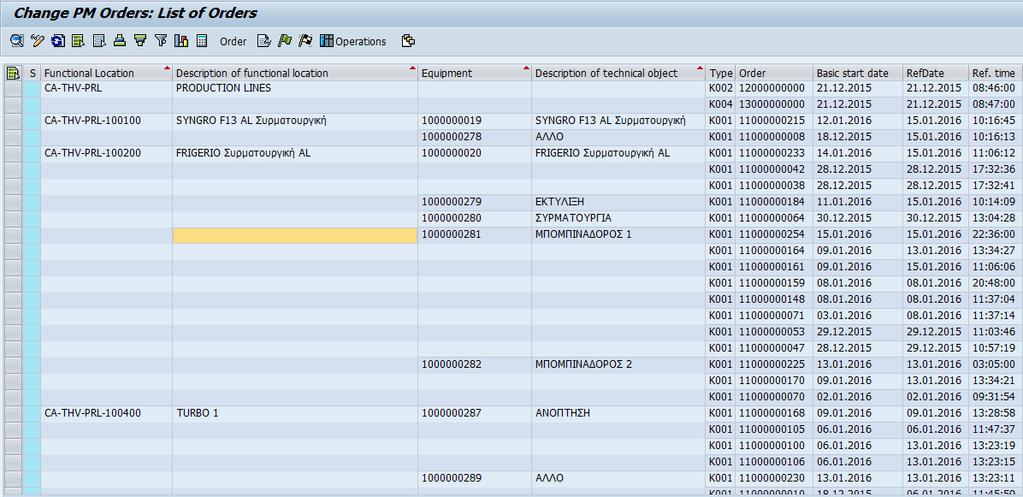Click the ΜΠΟΜΠΙΝΑΔΟΡΟΣ 2 technical object cell
The image size is (1023, 497).
(618, 365)
